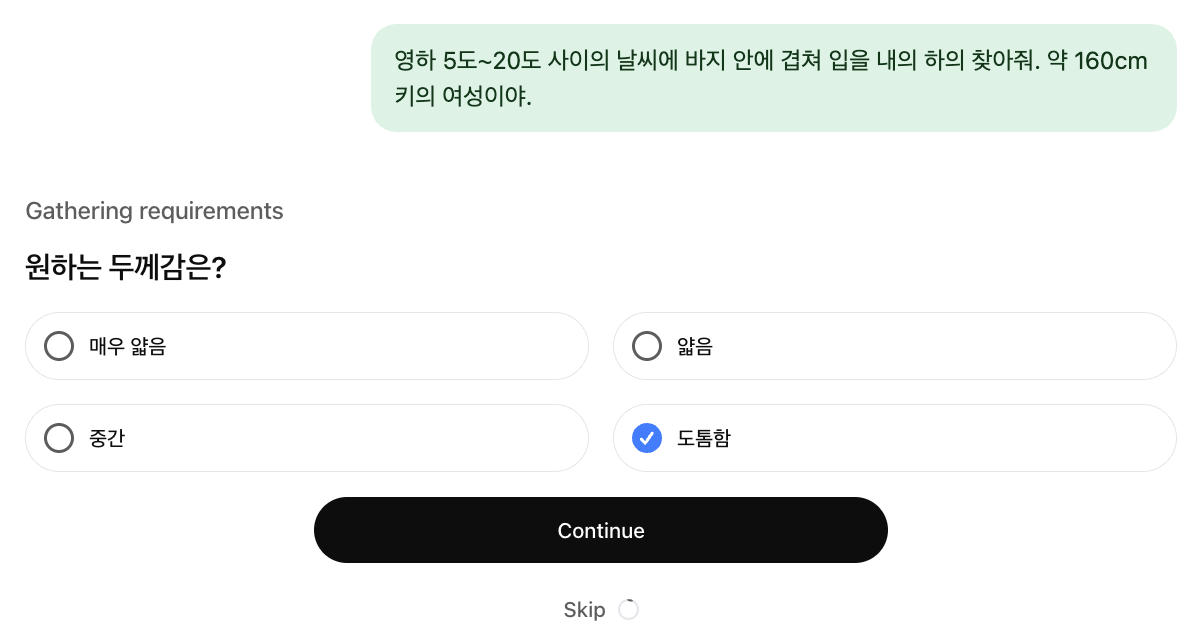Click "영하 5도~20도" text in the message
Image resolution: width=1194 pixels, height=644 pixels.
[x=468, y=61]
